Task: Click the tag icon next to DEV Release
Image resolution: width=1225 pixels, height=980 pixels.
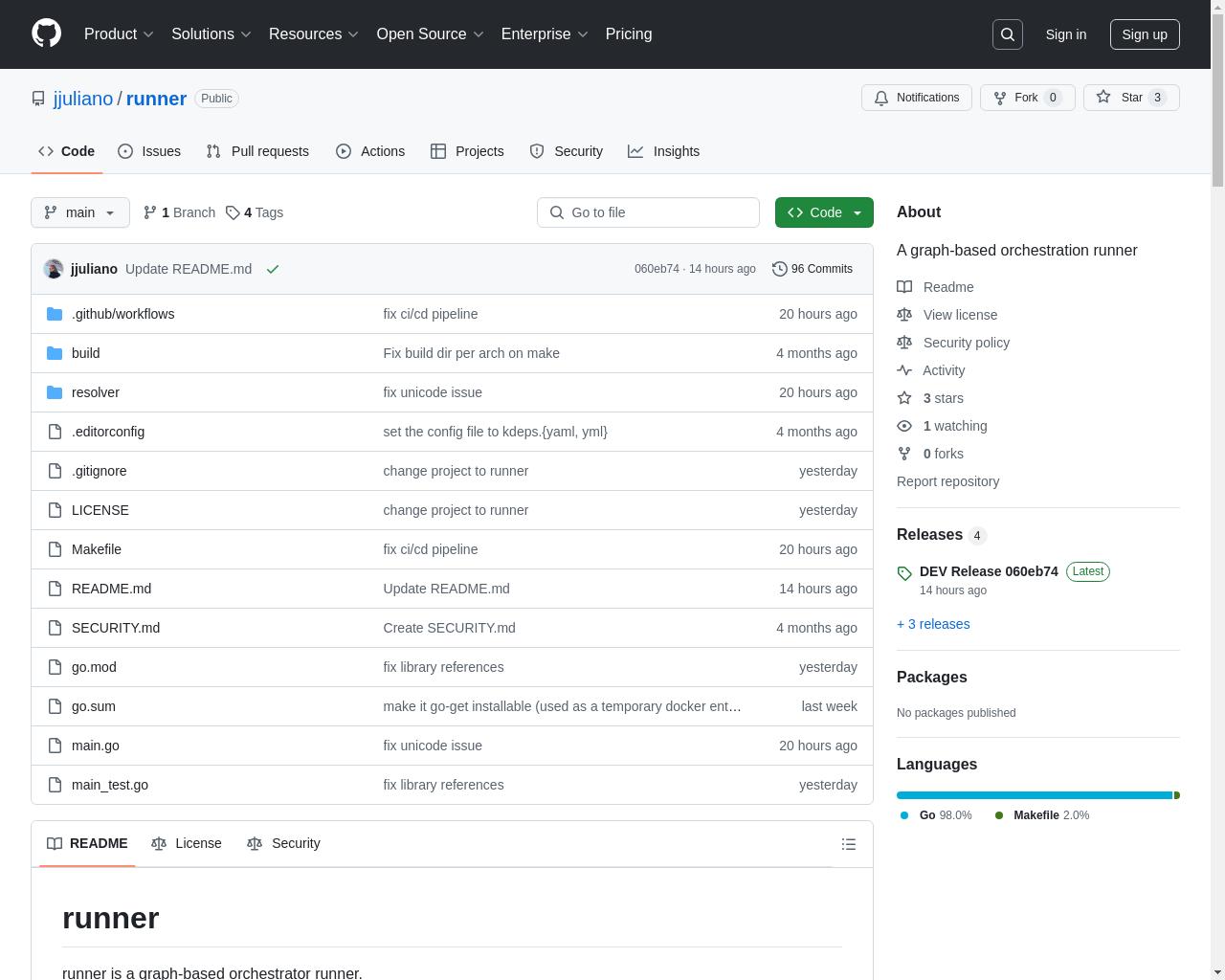Action: (904, 573)
